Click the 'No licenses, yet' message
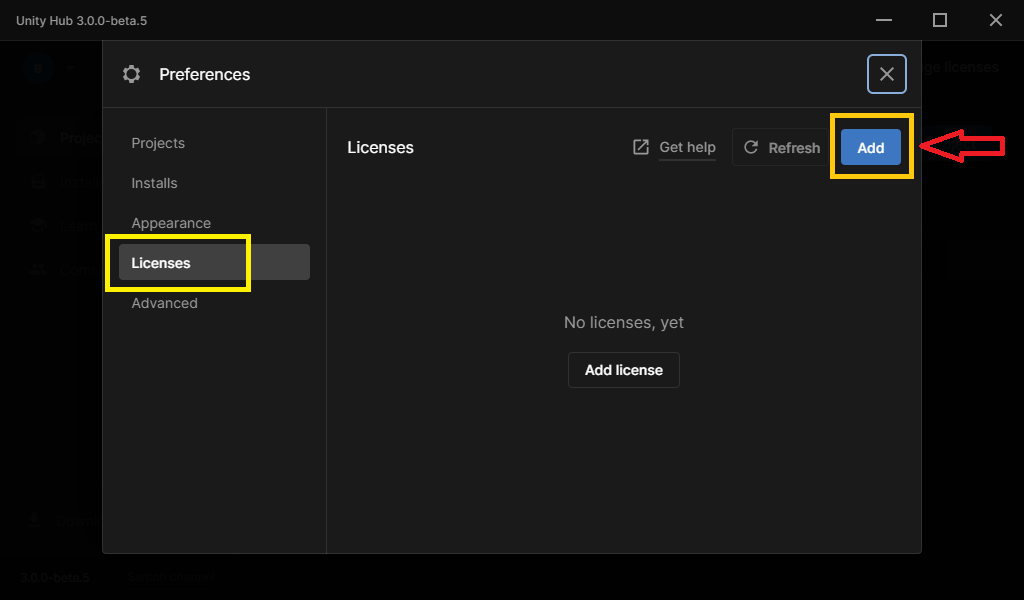The image size is (1024, 600). pyautogui.click(x=624, y=323)
